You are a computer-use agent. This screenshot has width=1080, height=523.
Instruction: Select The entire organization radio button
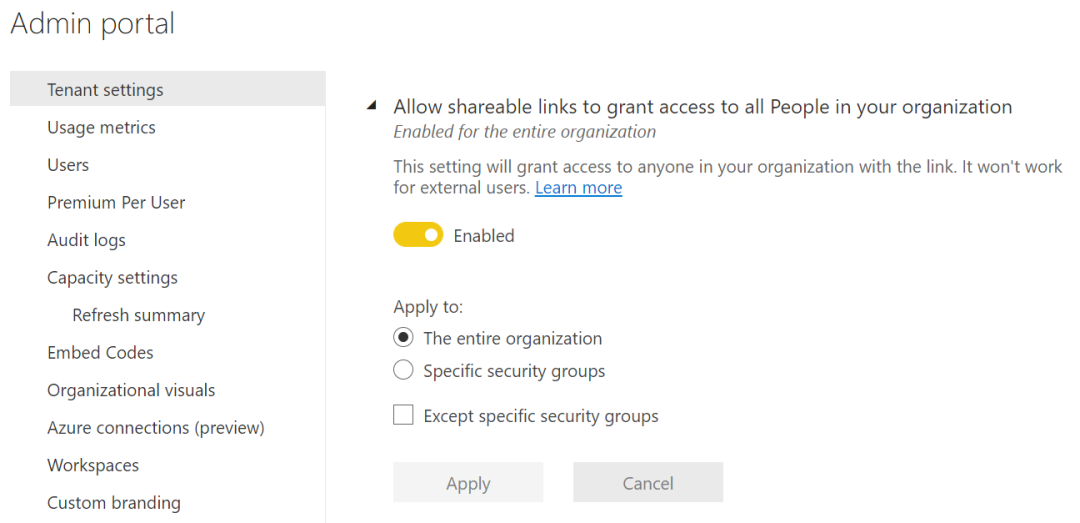tap(403, 338)
